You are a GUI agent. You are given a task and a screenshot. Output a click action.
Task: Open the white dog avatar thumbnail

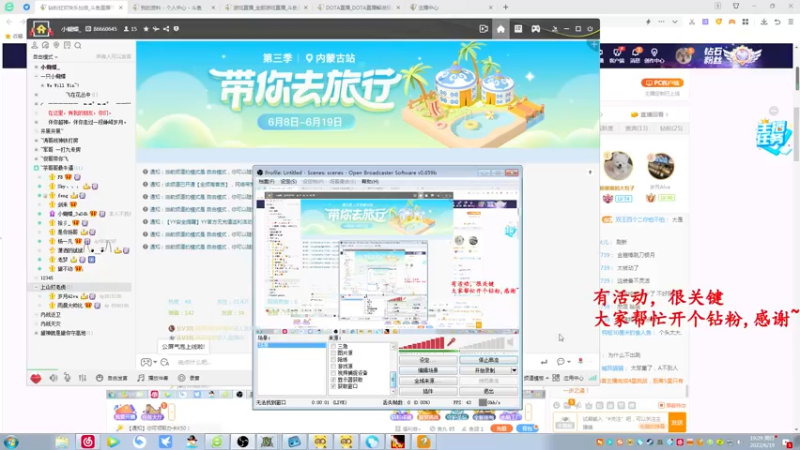coord(618,166)
